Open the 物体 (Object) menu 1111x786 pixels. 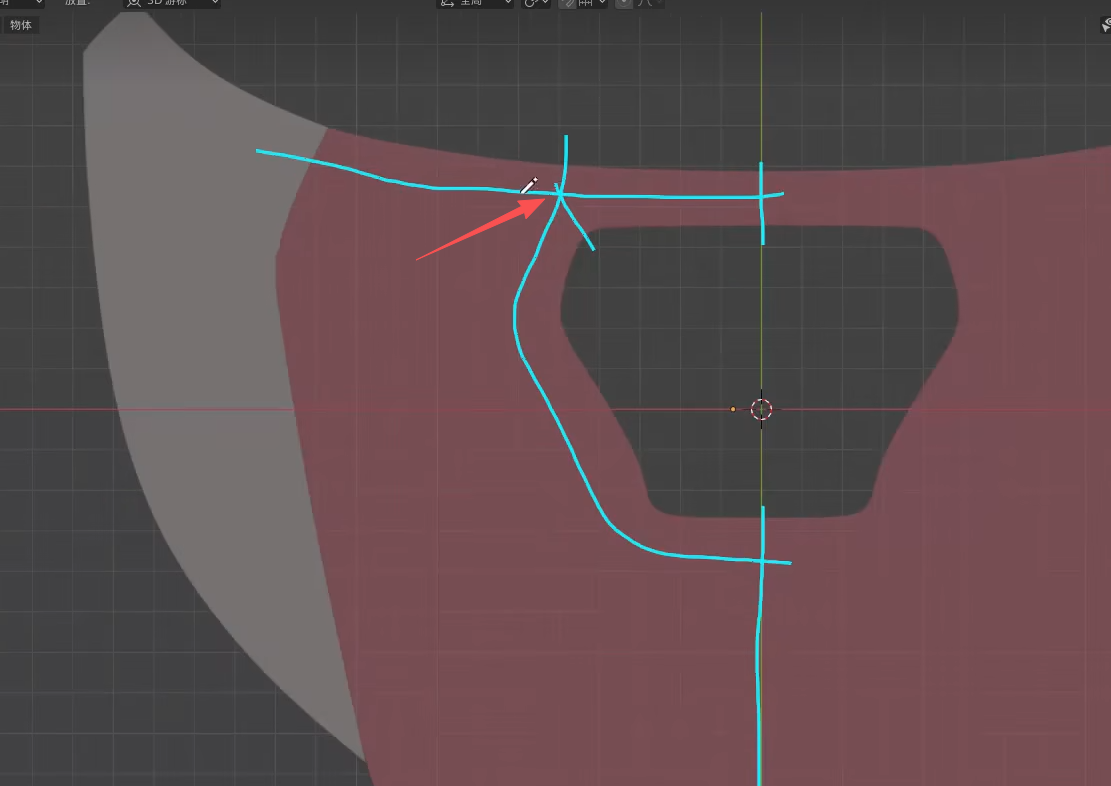click(x=21, y=26)
